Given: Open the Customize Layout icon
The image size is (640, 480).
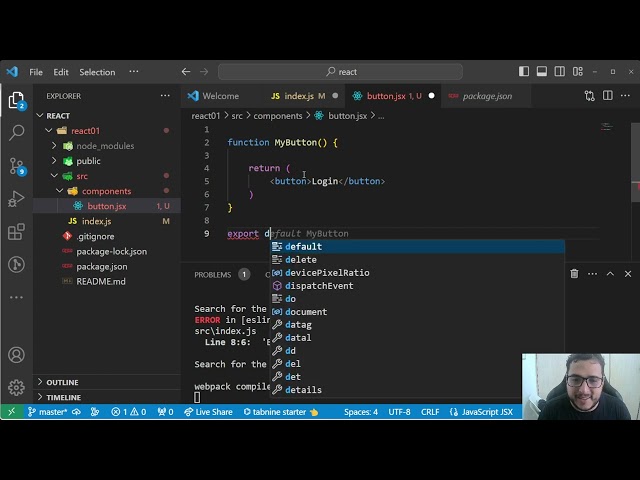Looking at the screenshot, I should click(578, 71).
